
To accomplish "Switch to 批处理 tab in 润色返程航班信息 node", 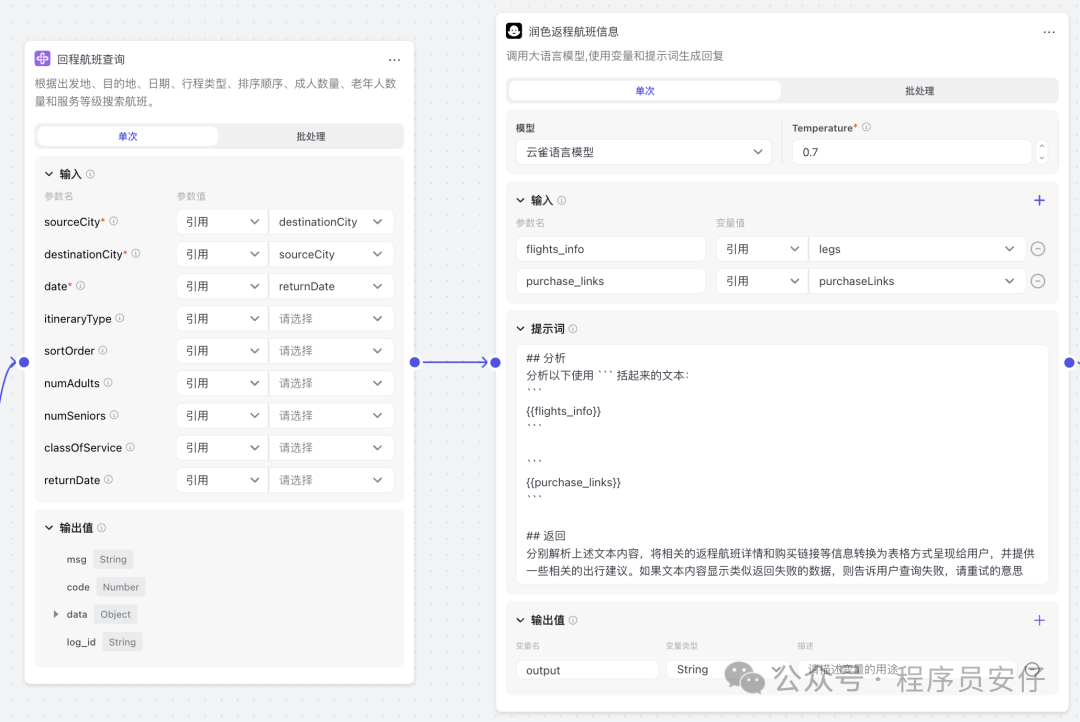I will click(x=919, y=91).
